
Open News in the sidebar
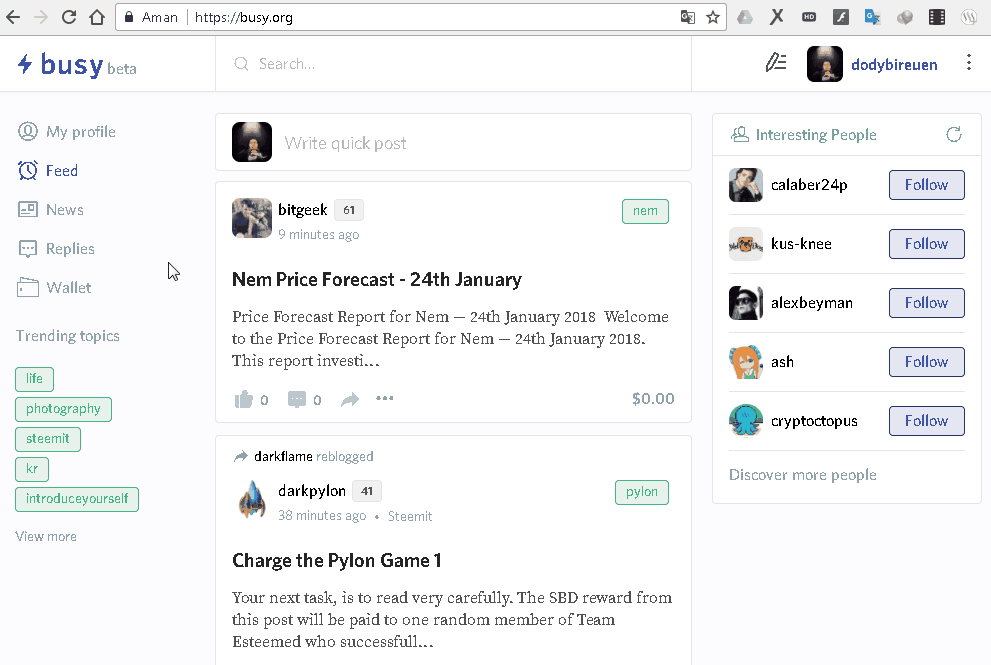click(x=51, y=210)
